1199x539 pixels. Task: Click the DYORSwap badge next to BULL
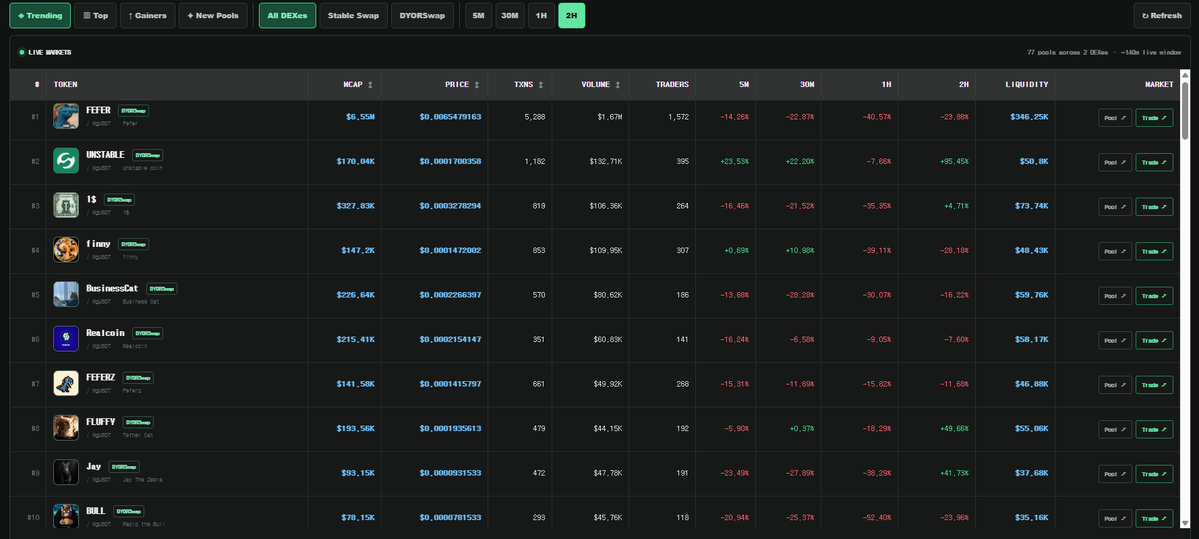(x=128, y=511)
